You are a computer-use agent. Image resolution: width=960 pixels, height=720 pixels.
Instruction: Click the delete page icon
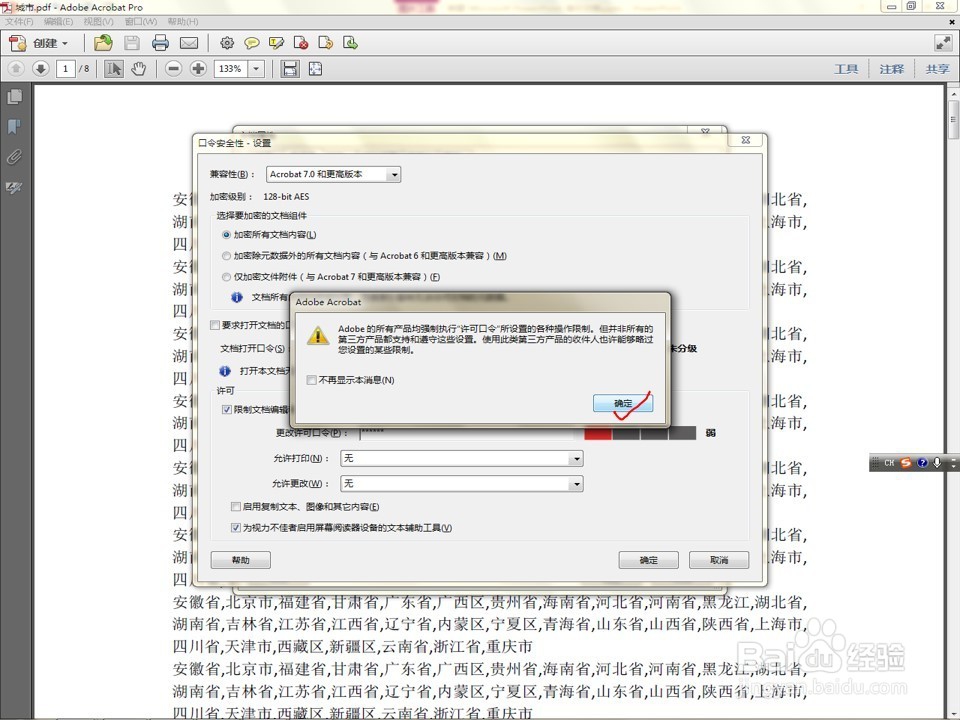click(x=301, y=43)
